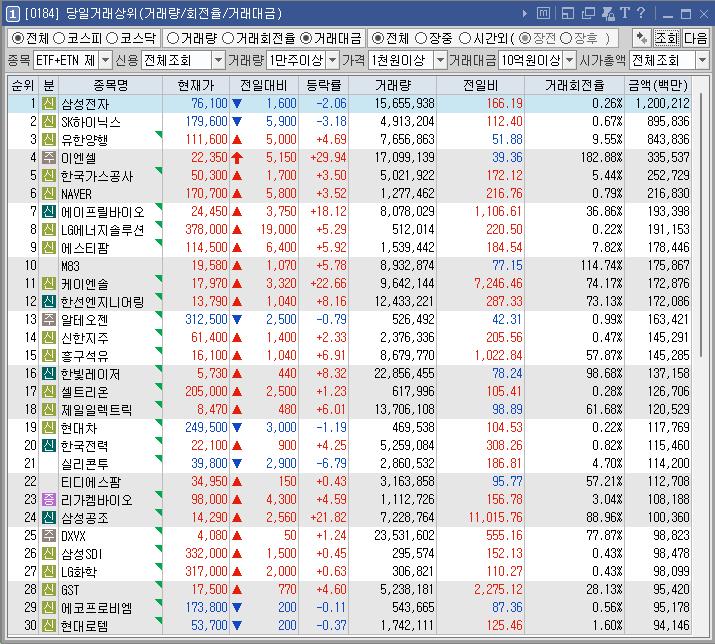The height and width of the screenshot is (644, 715).
Task: Click the 신 badge for GST
Action: [49, 590]
